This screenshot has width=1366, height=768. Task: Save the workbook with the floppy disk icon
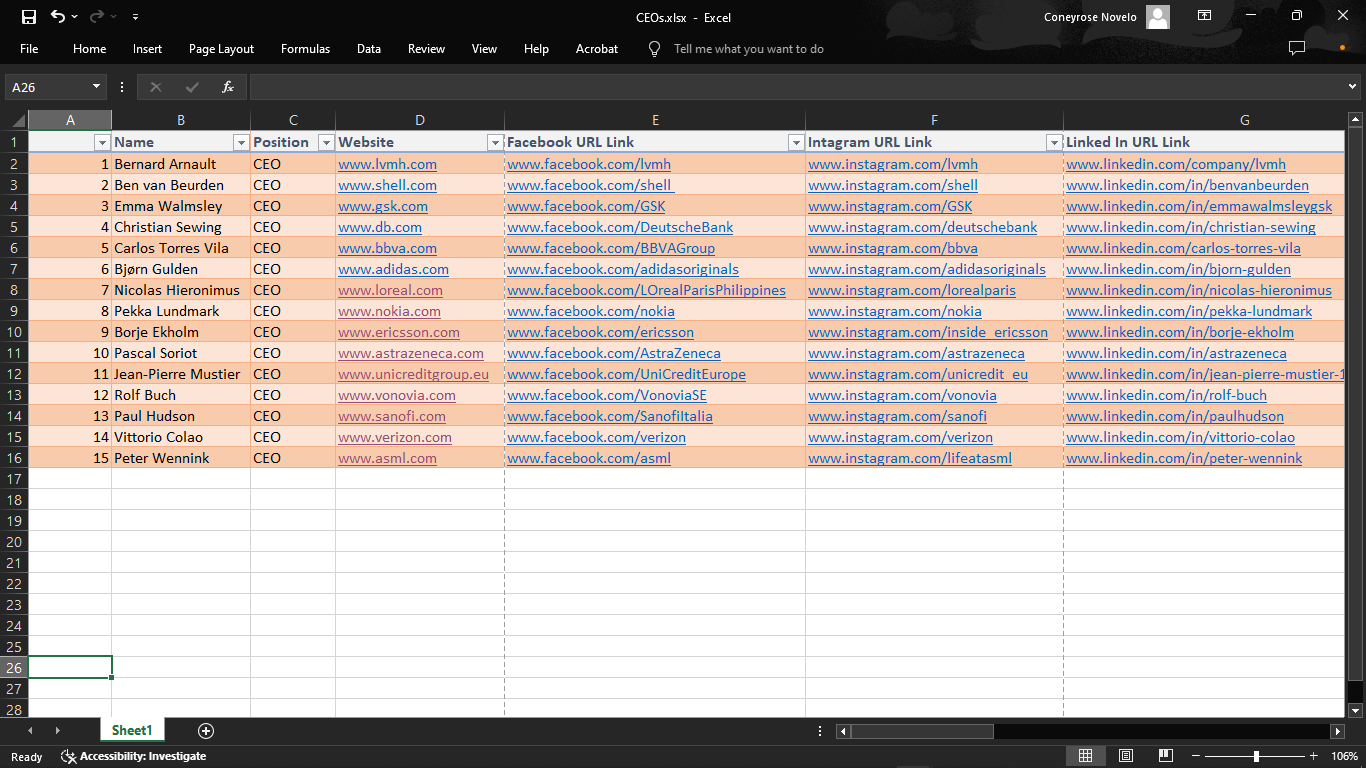pos(28,16)
